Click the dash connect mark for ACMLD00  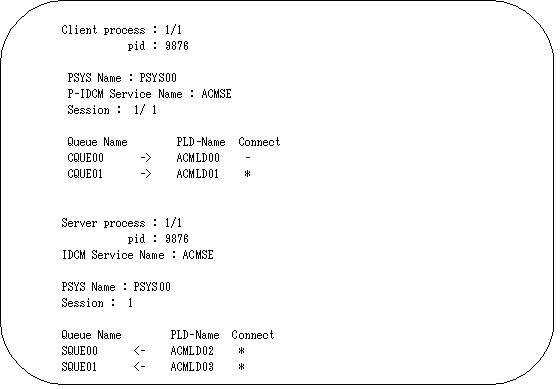point(248,158)
